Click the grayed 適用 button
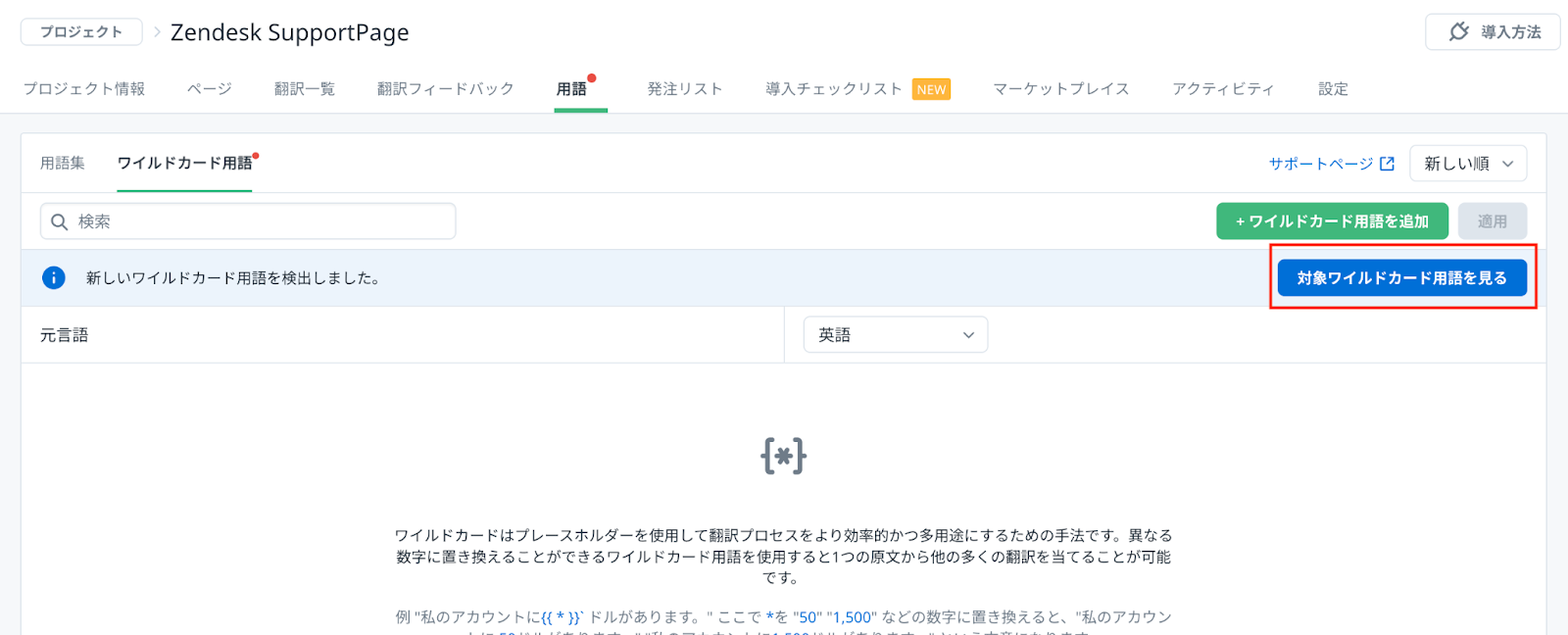Image resolution: width=1568 pixels, height=635 pixels. [1492, 221]
